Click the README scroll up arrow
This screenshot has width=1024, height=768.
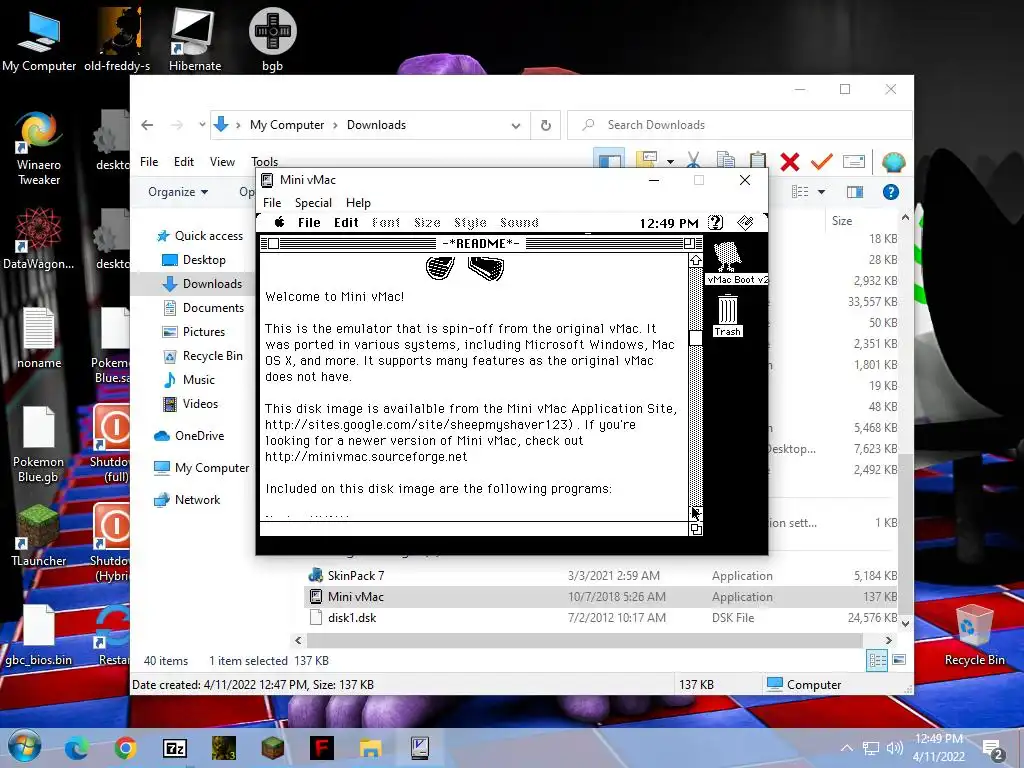[696, 261]
